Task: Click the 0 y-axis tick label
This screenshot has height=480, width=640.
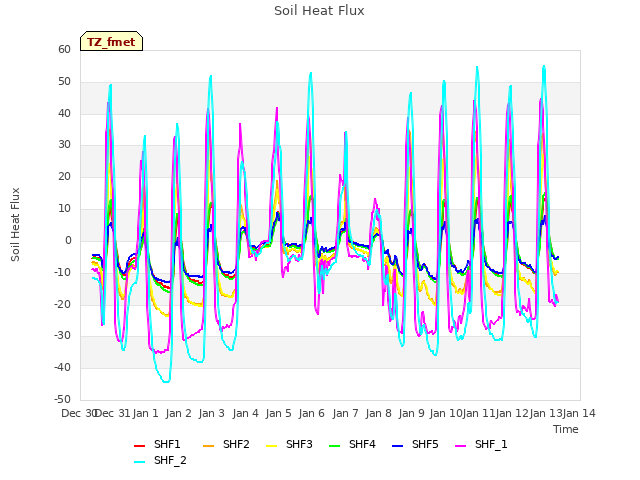Action: [68, 240]
